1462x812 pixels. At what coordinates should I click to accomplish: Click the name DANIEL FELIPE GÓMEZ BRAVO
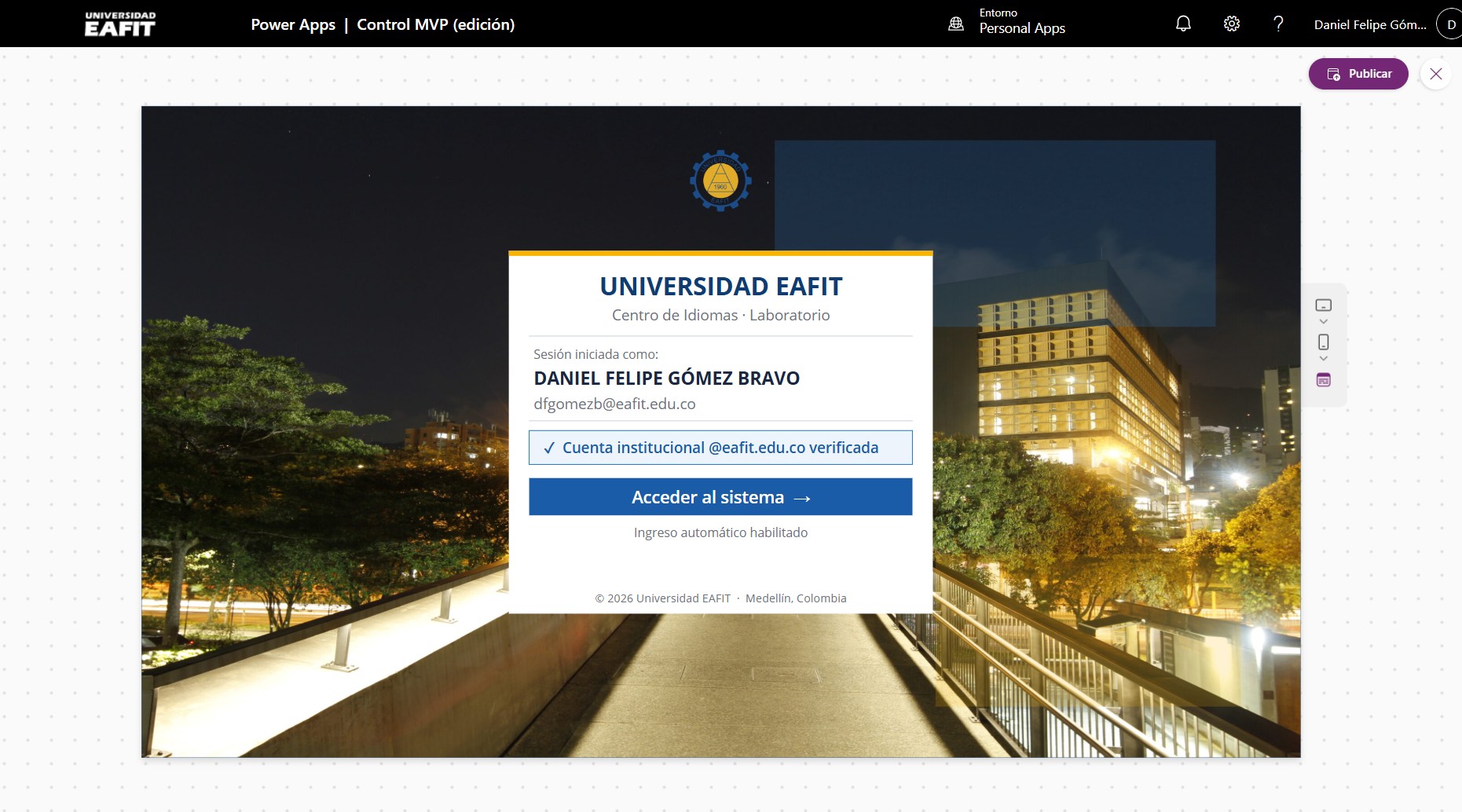tap(666, 379)
